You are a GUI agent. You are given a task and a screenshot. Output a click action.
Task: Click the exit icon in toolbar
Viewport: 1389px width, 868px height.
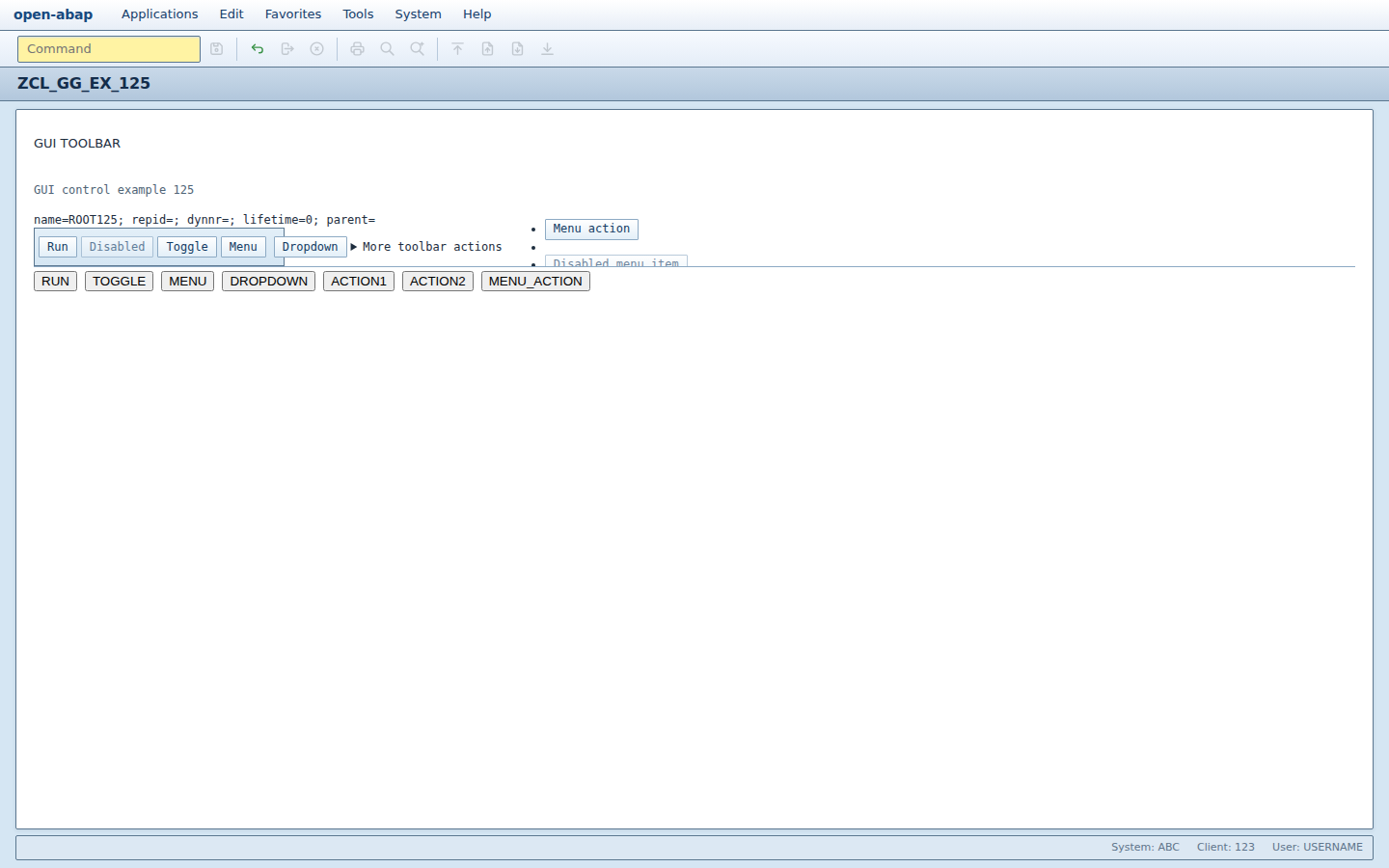pos(287,49)
